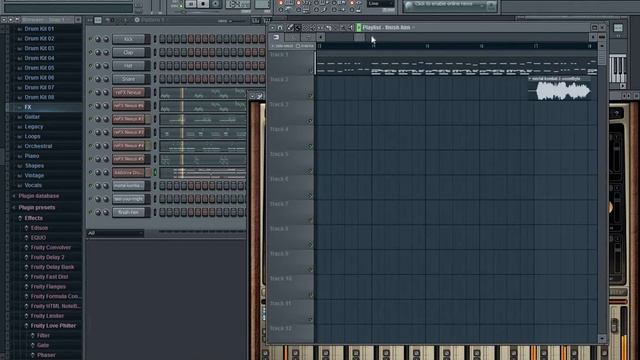This screenshot has width=640, height=360.
Task: Click the green pattern icon beside Playlist title
Action: (359, 27)
